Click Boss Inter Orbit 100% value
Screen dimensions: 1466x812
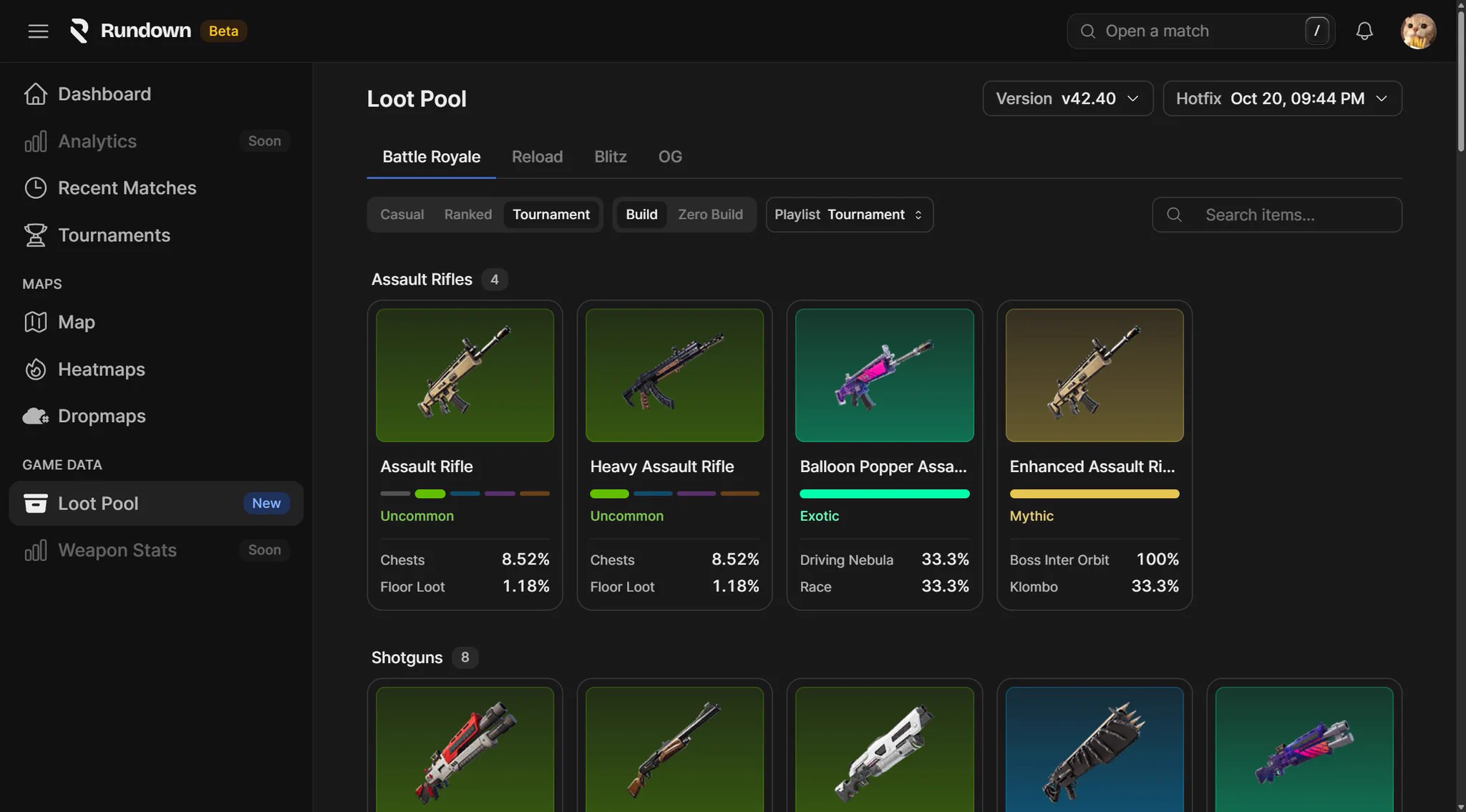click(x=1157, y=559)
